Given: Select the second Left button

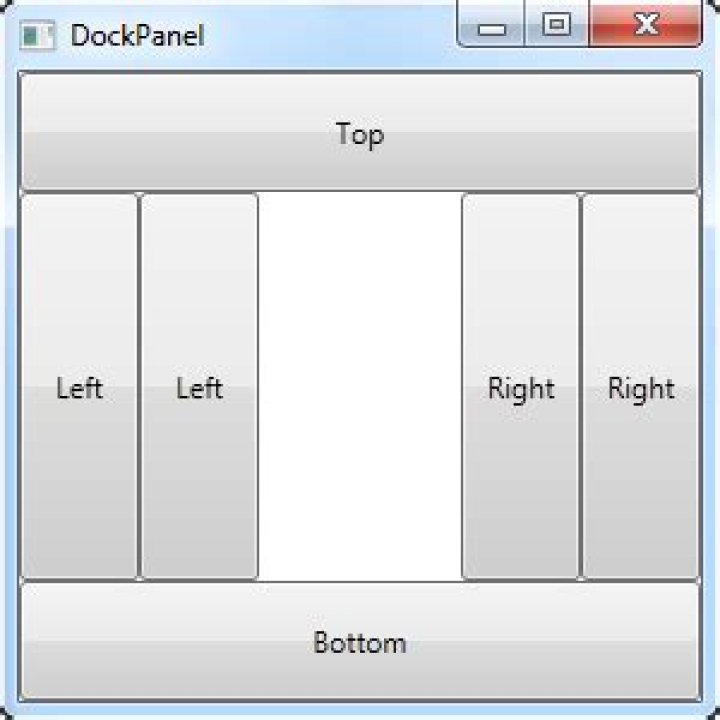Looking at the screenshot, I should point(199,387).
